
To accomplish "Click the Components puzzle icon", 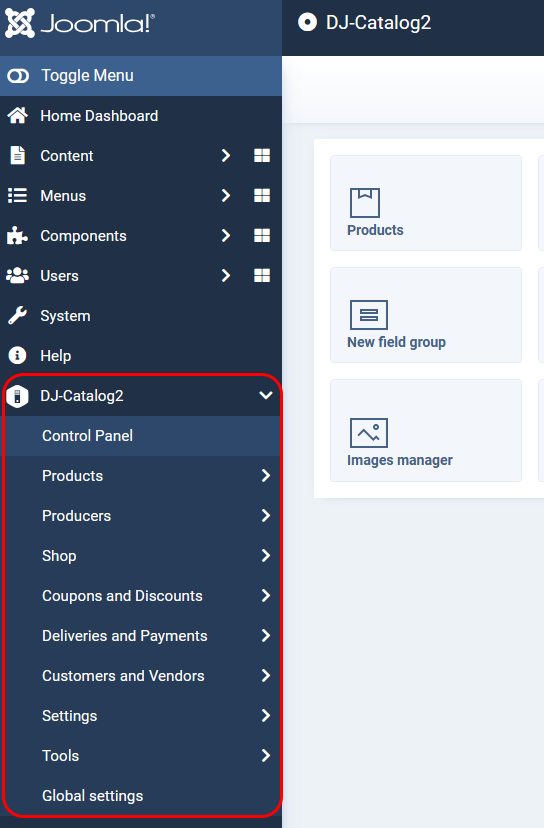I will click(17, 236).
